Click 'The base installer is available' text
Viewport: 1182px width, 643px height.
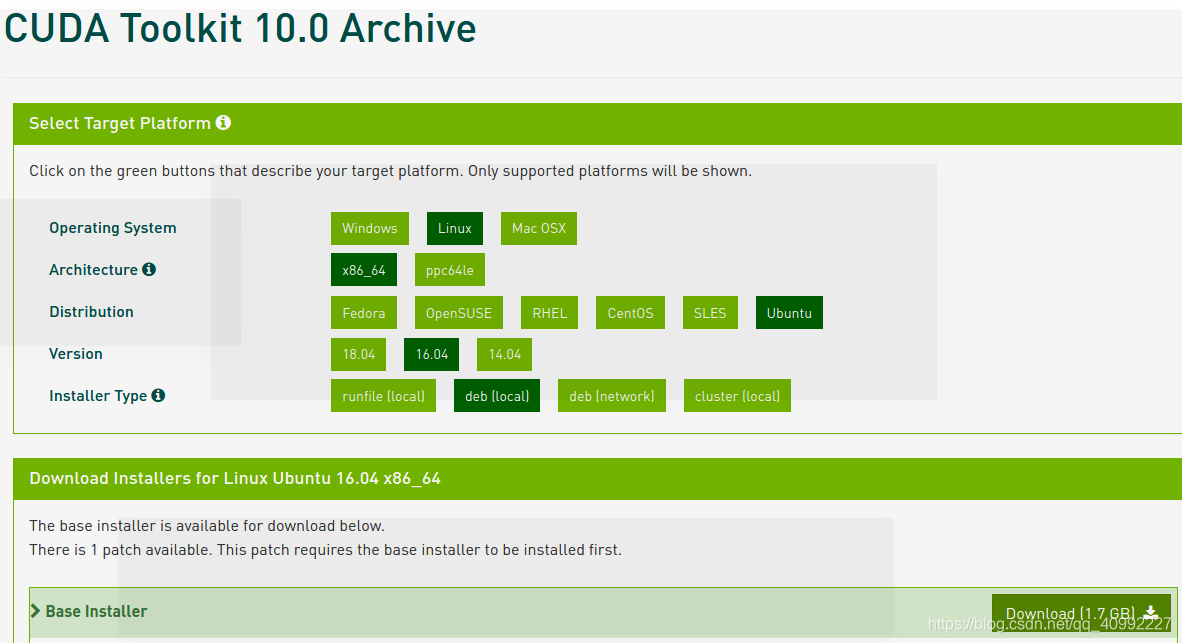click(207, 525)
